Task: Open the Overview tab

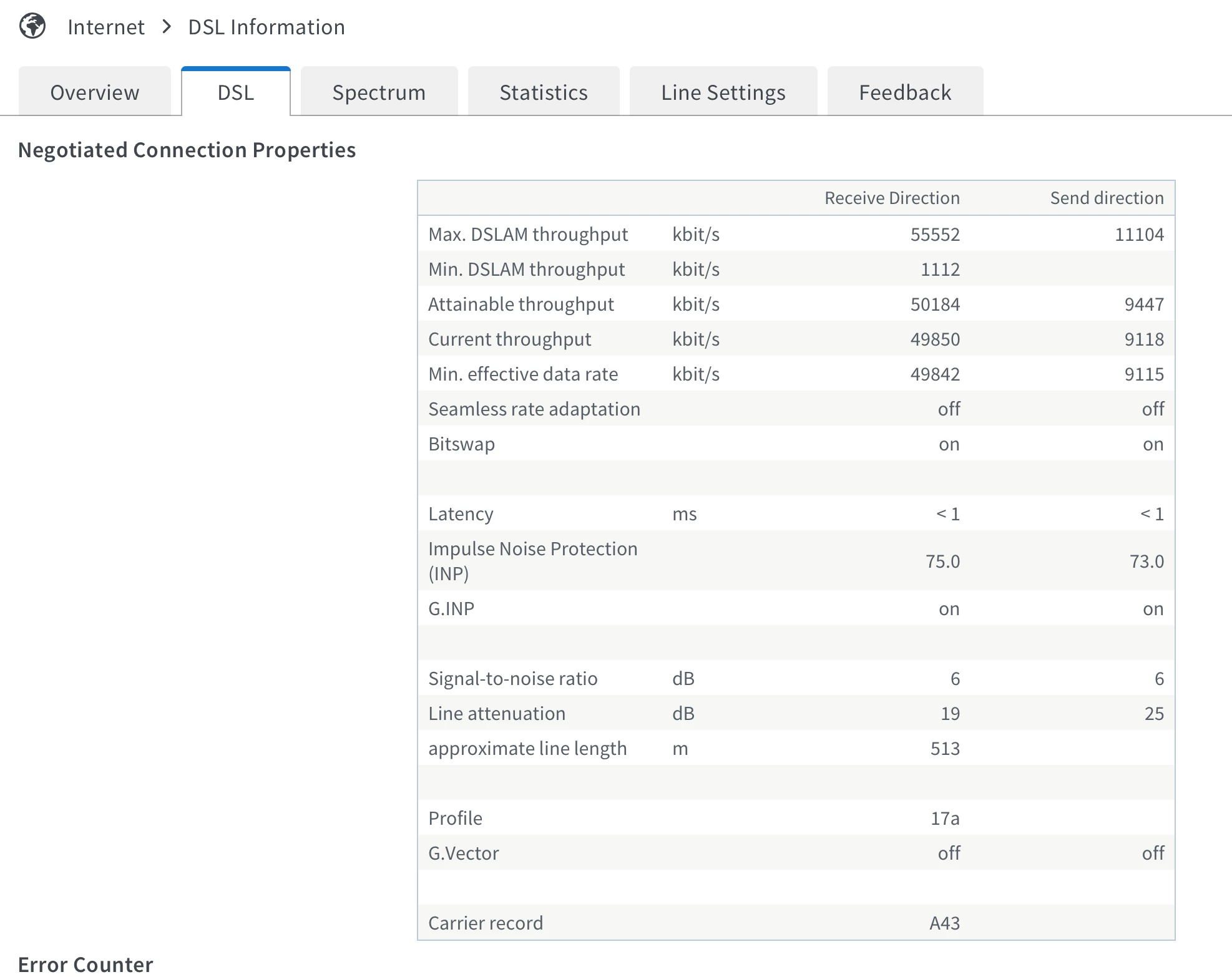Action: click(x=95, y=92)
